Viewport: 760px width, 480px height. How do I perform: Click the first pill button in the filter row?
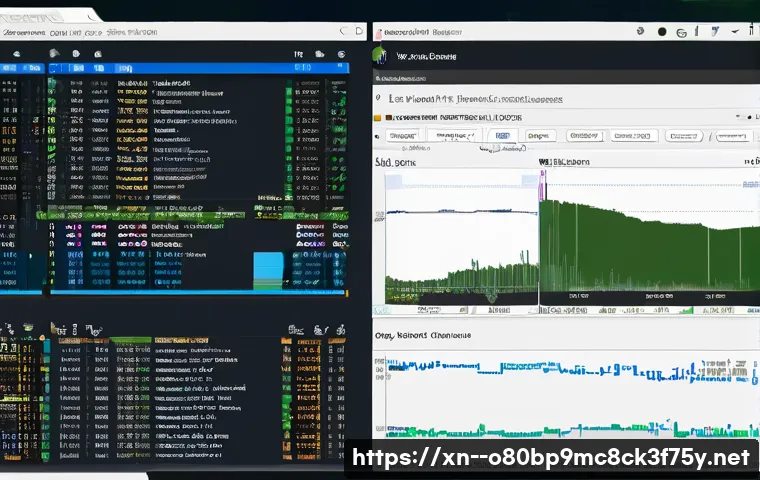pyautogui.click(x=403, y=136)
